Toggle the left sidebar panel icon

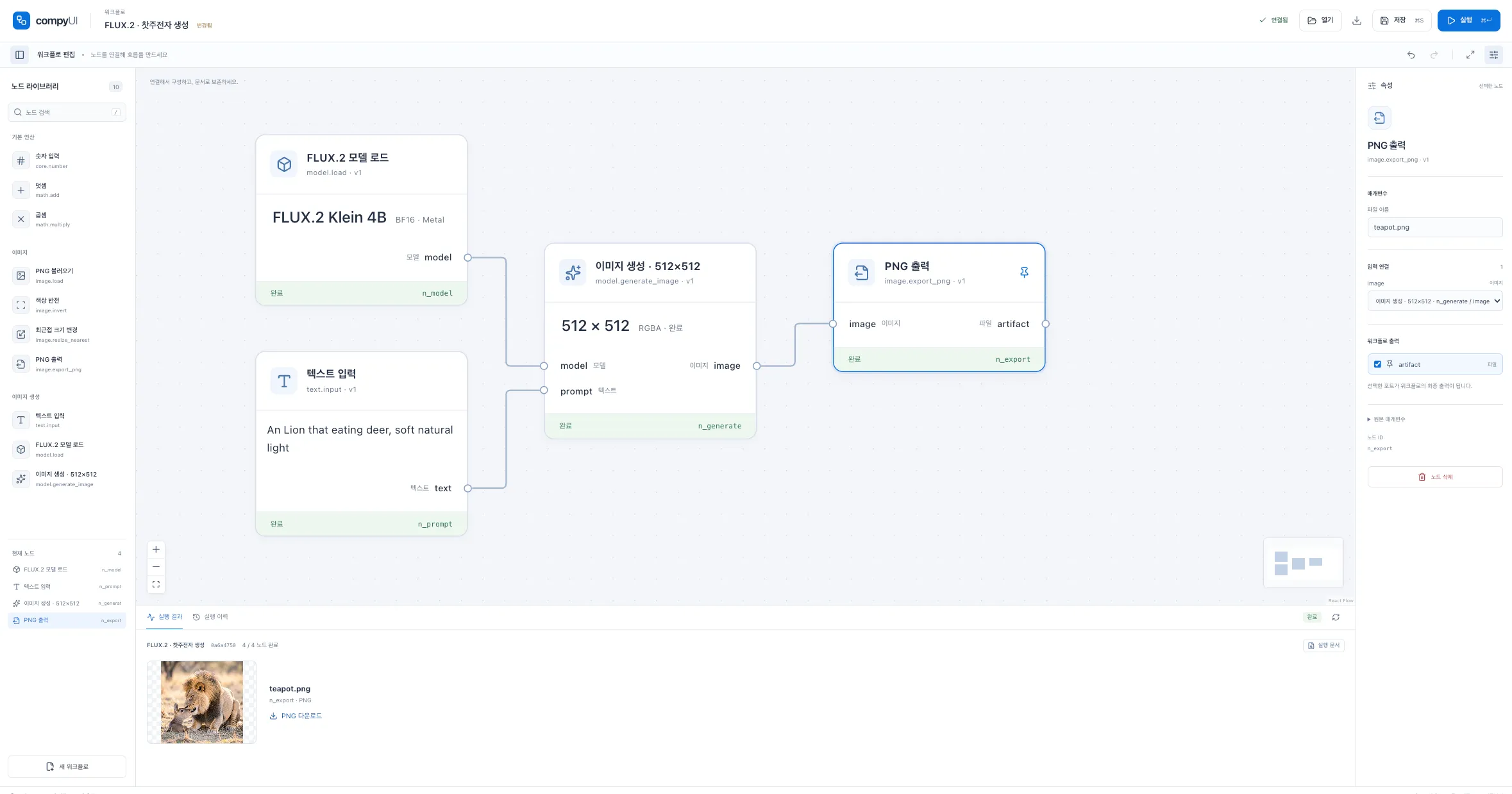tap(20, 55)
